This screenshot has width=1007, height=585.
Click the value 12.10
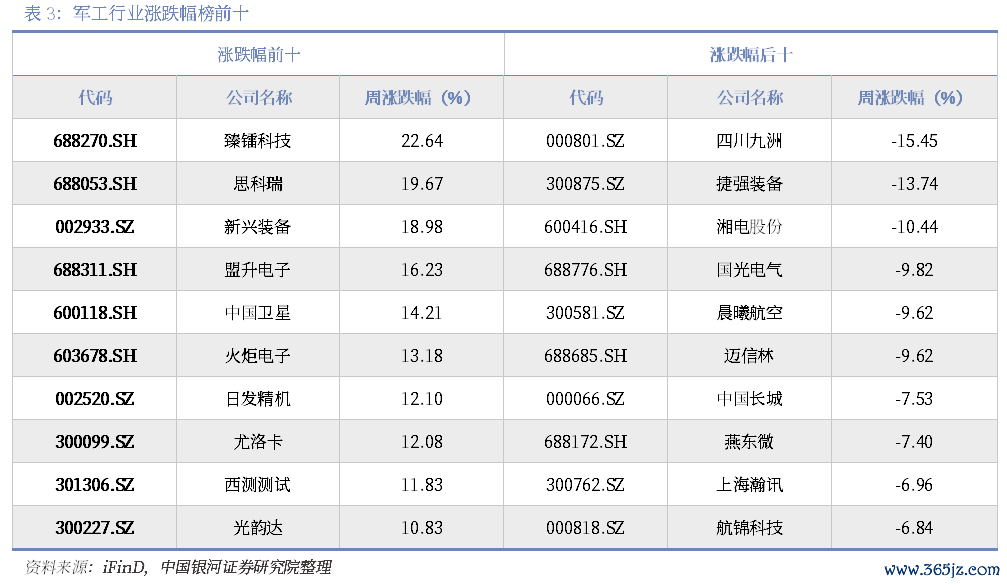pyautogui.click(x=422, y=399)
